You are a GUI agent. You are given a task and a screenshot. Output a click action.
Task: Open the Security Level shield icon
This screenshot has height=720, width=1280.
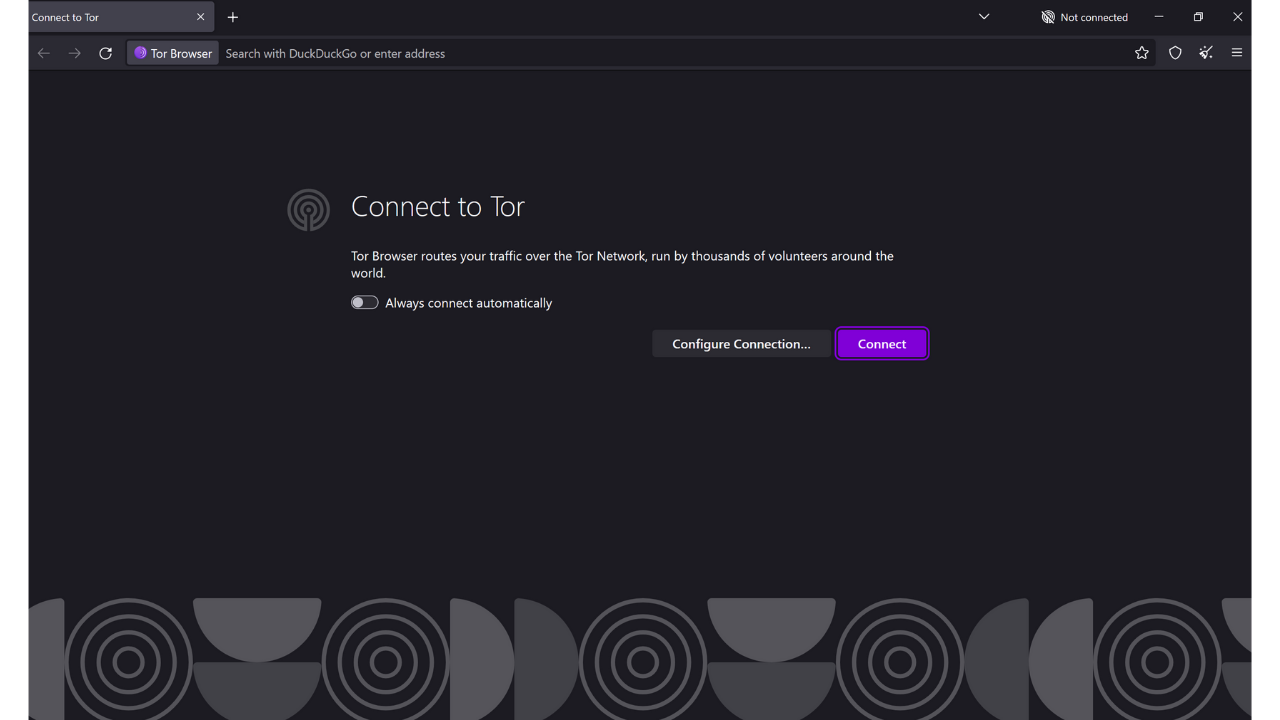(x=1175, y=53)
